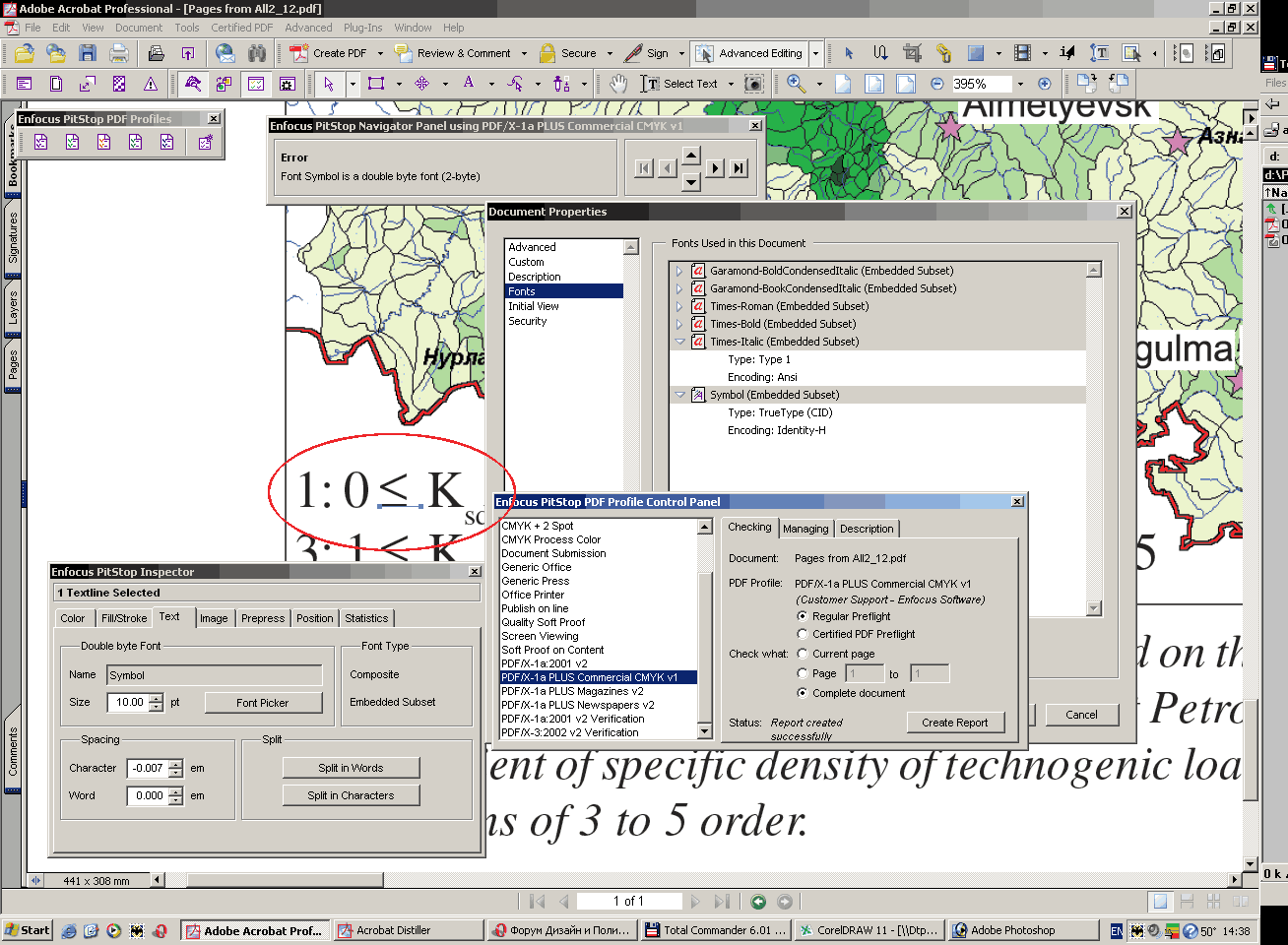Viewport: 1288px width, 945px height.
Task: Click the Create Report button
Action: (x=955, y=723)
